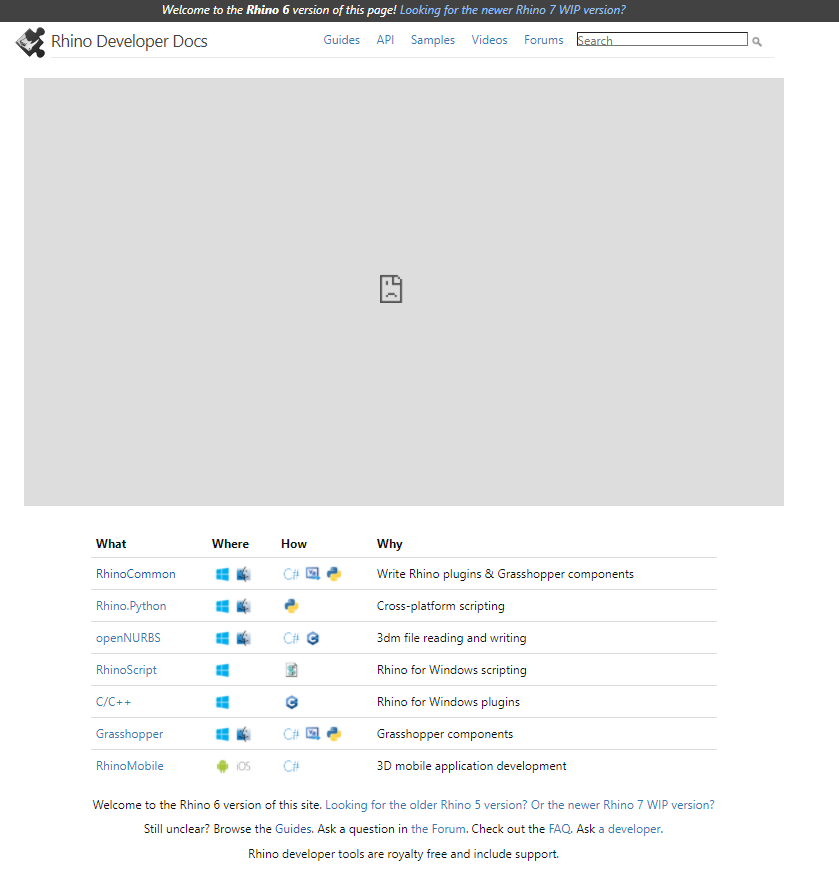Click the 'a developer' link
The image size is (839, 870).
tap(629, 829)
